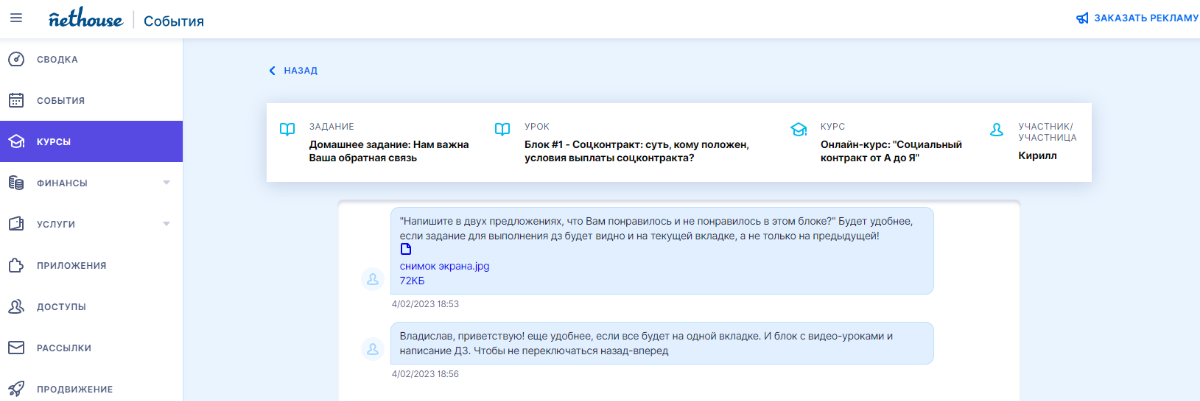Click the Финансы coins icon
The width and height of the screenshot is (1200, 401).
(x=16, y=183)
